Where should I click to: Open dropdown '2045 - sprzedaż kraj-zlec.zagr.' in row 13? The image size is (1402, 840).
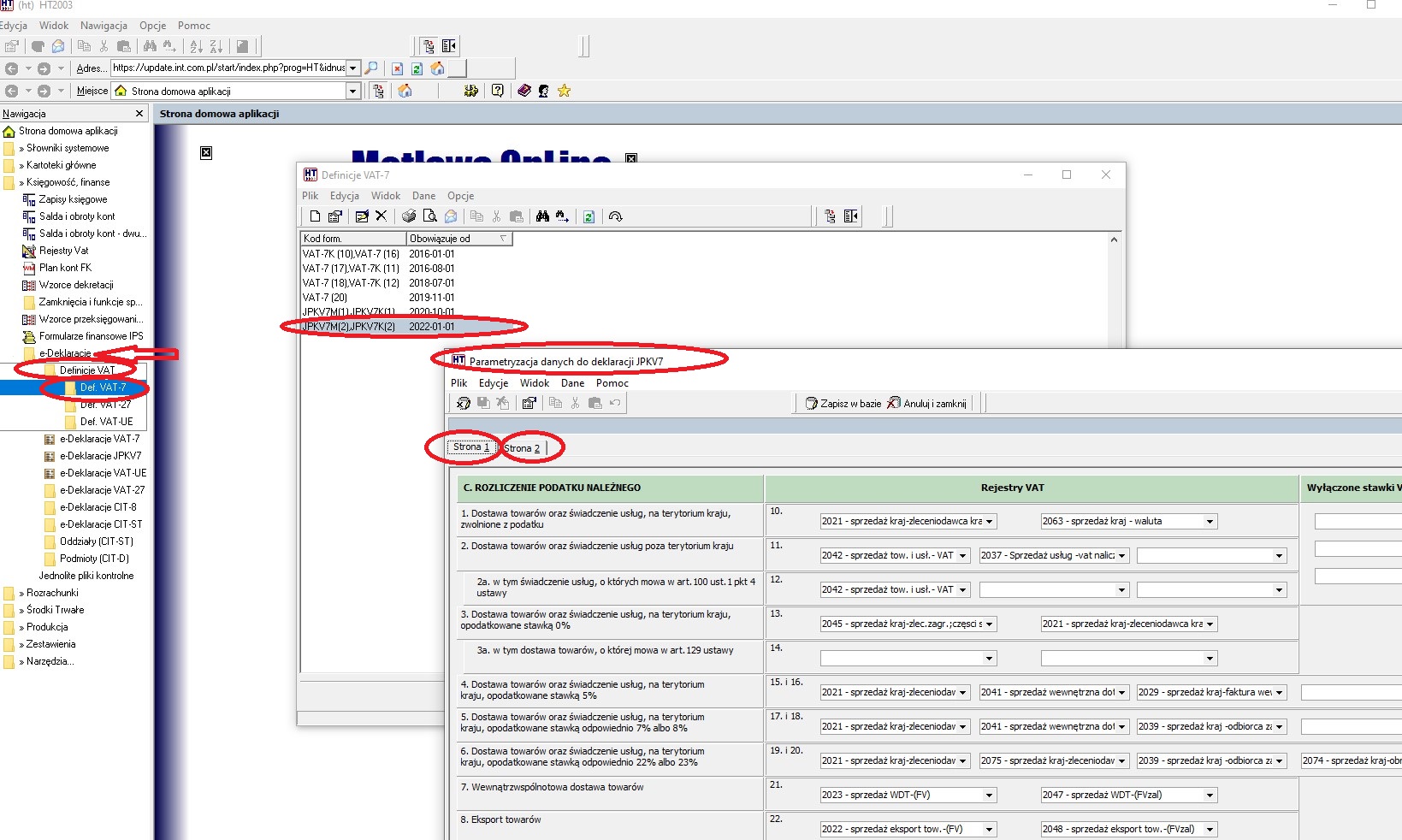[990, 624]
